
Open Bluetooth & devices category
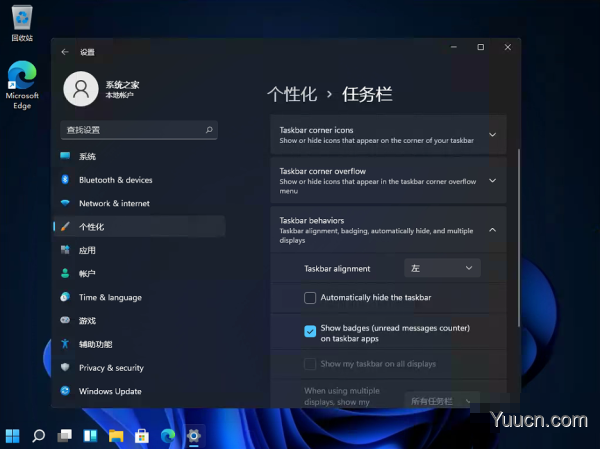tap(139, 180)
